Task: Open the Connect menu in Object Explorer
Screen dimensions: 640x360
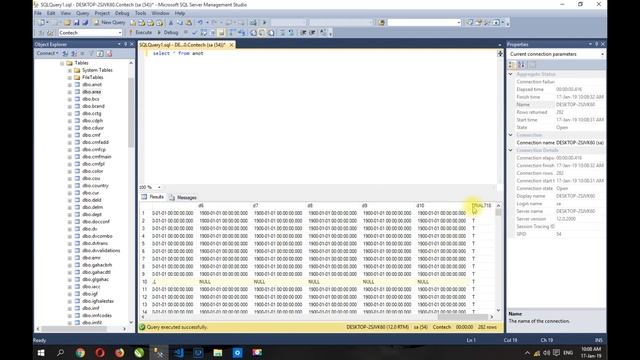Action: (47, 53)
